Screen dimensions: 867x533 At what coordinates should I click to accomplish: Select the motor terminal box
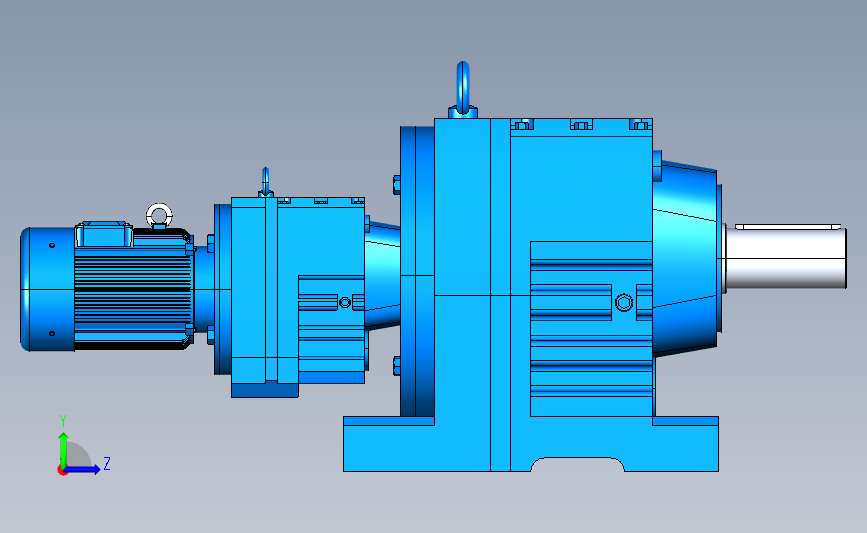pyautogui.click(x=104, y=234)
